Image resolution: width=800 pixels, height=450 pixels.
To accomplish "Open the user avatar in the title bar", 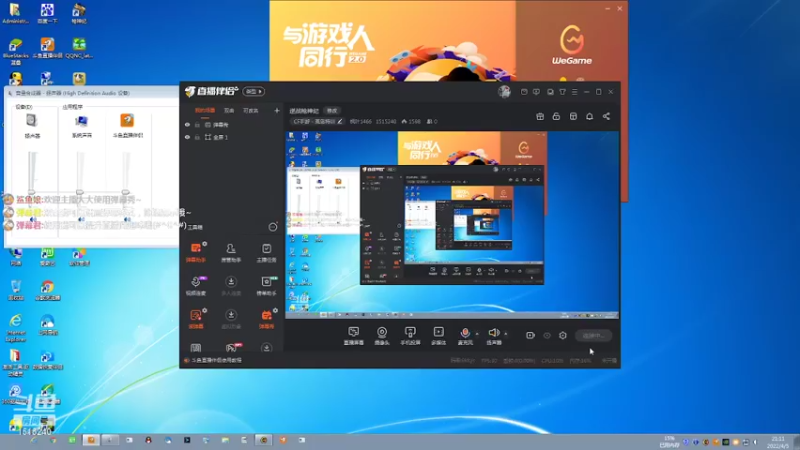I will [504, 92].
